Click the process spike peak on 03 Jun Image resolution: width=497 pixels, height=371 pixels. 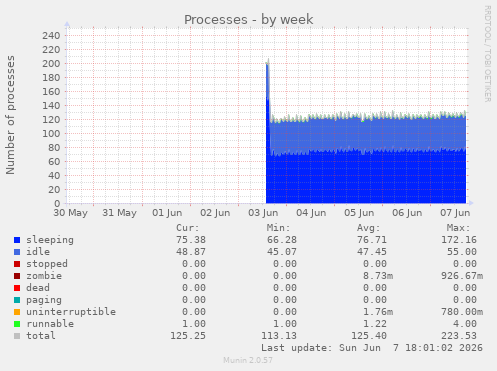click(268, 62)
